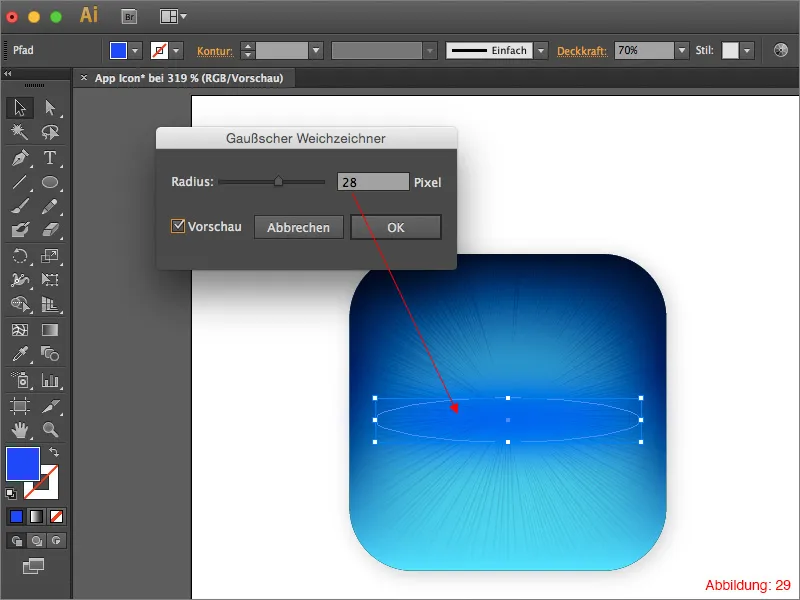Select the Hand tool
Viewport: 800px width, 600px height.
tap(20, 430)
